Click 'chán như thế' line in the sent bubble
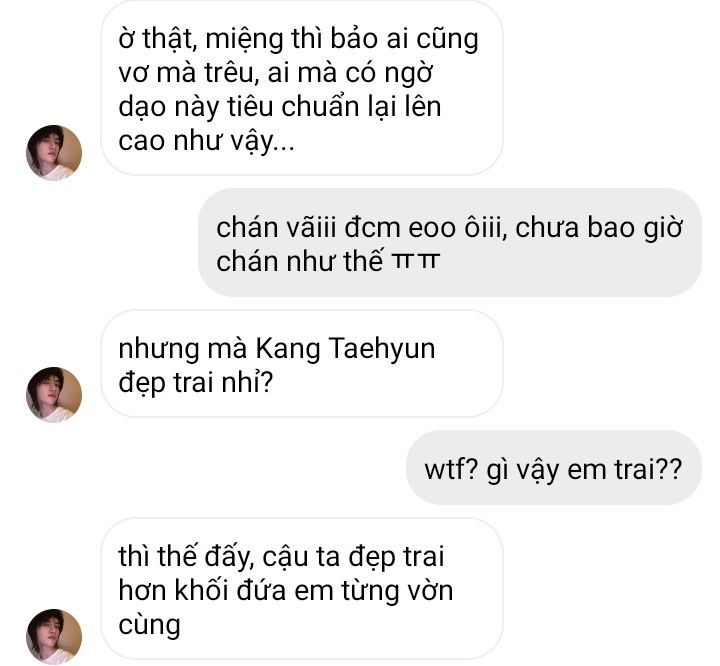Viewport: 720px width, 666px height. coord(299,262)
